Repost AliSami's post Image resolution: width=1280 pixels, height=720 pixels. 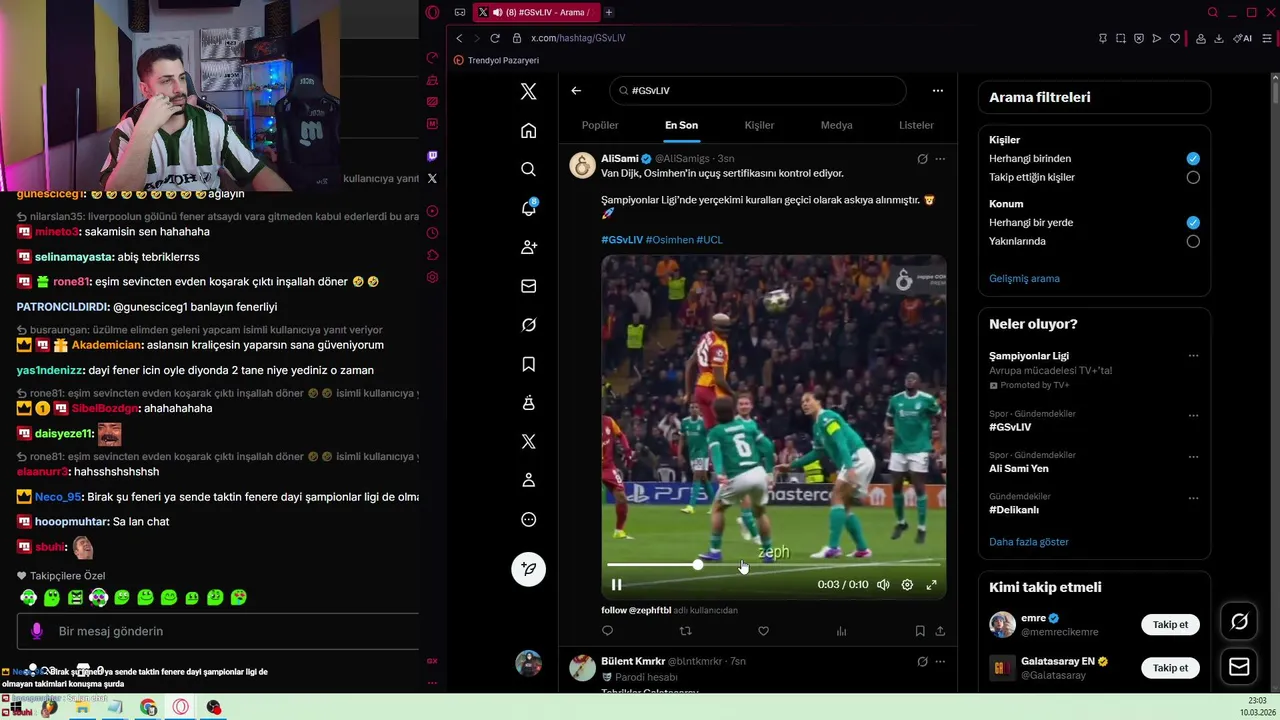[x=685, y=631]
